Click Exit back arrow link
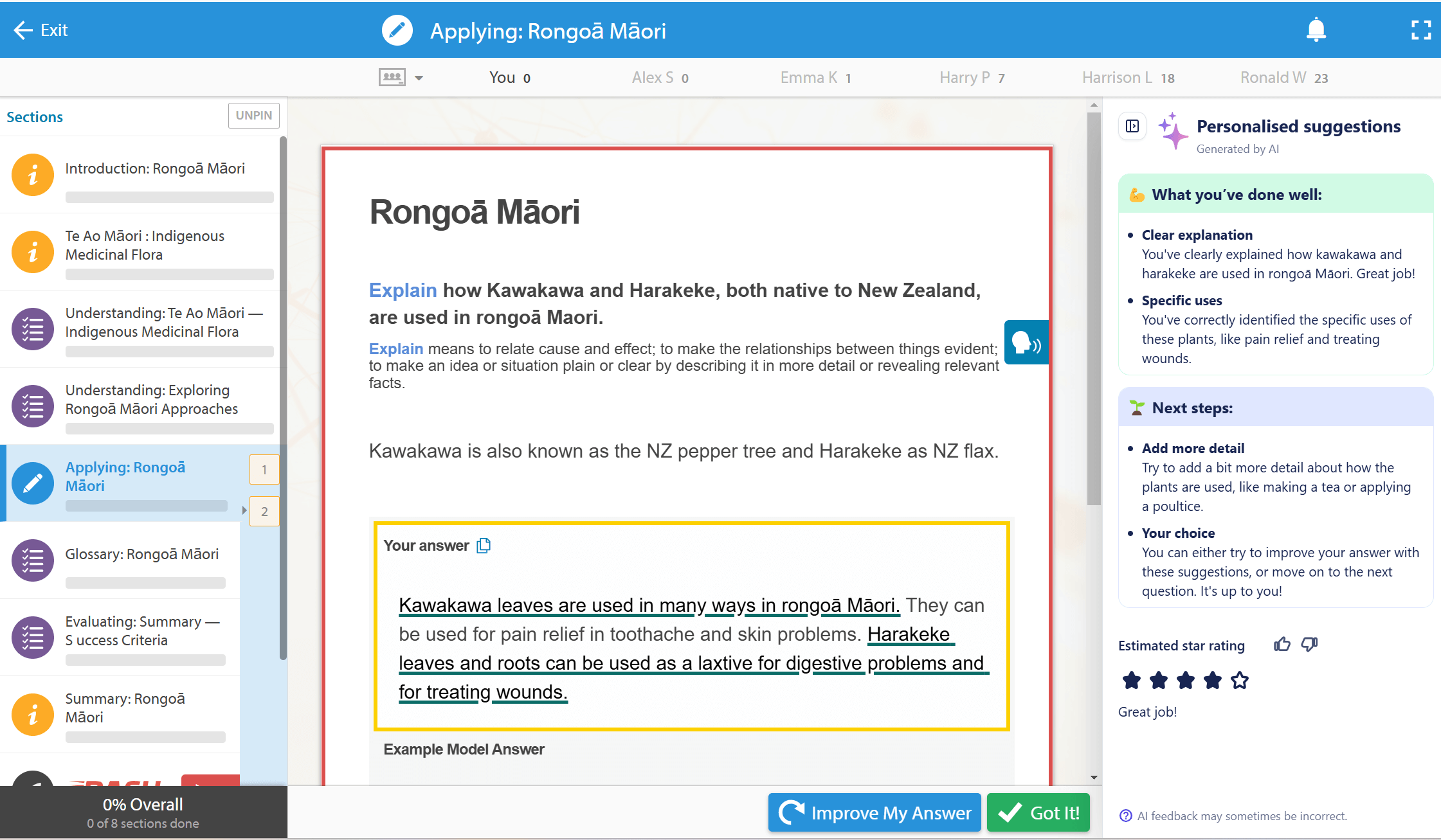 pyautogui.click(x=40, y=30)
